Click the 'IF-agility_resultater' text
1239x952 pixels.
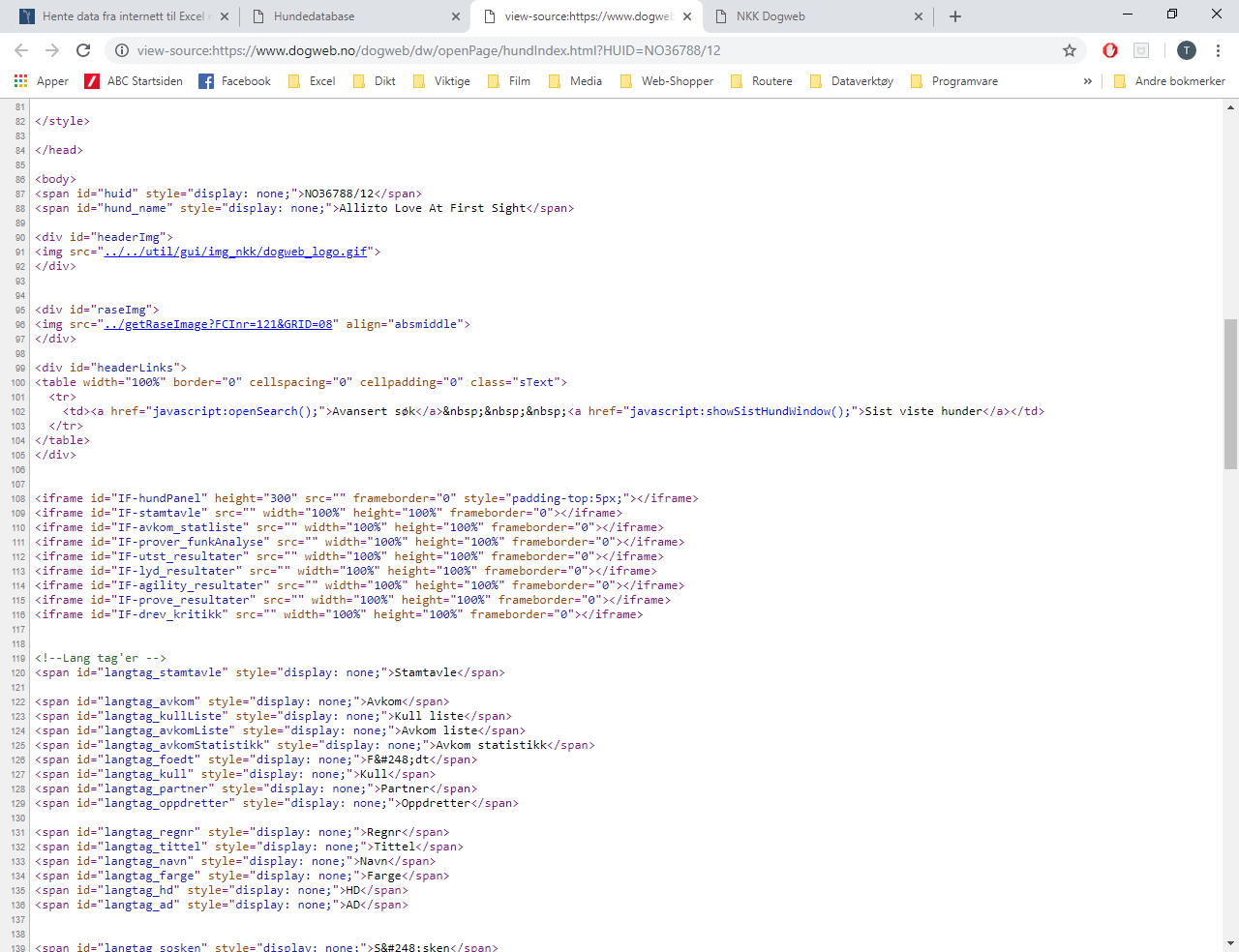(x=191, y=585)
